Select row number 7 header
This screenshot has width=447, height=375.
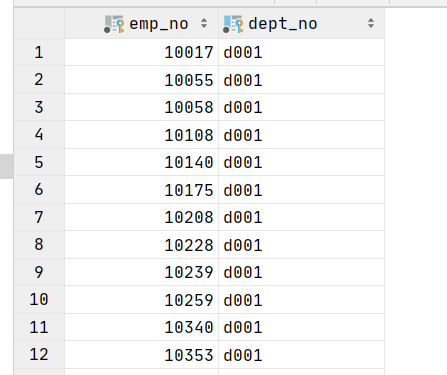[x=39, y=217]
